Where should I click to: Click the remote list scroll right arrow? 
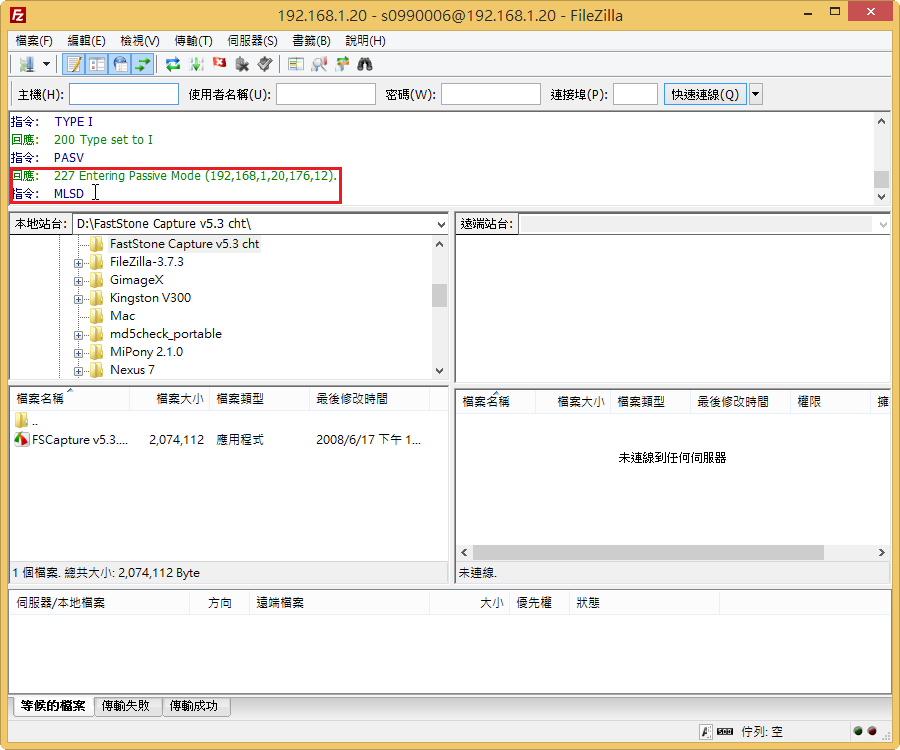882,553
